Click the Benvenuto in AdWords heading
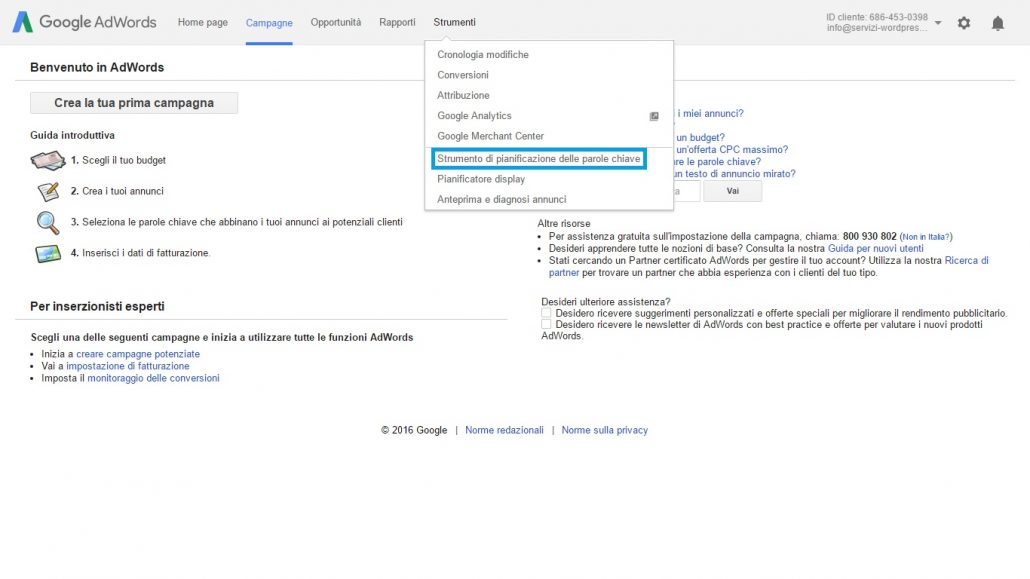This screenshot has height=579, width=1030. pyautogui.click(x=97, y=67)
